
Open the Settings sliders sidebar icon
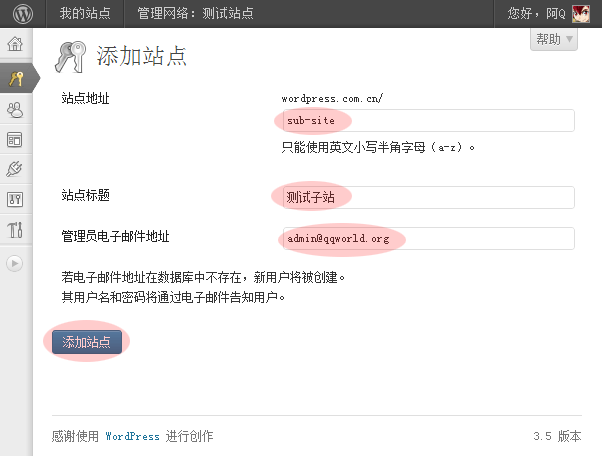pos(15,200)
